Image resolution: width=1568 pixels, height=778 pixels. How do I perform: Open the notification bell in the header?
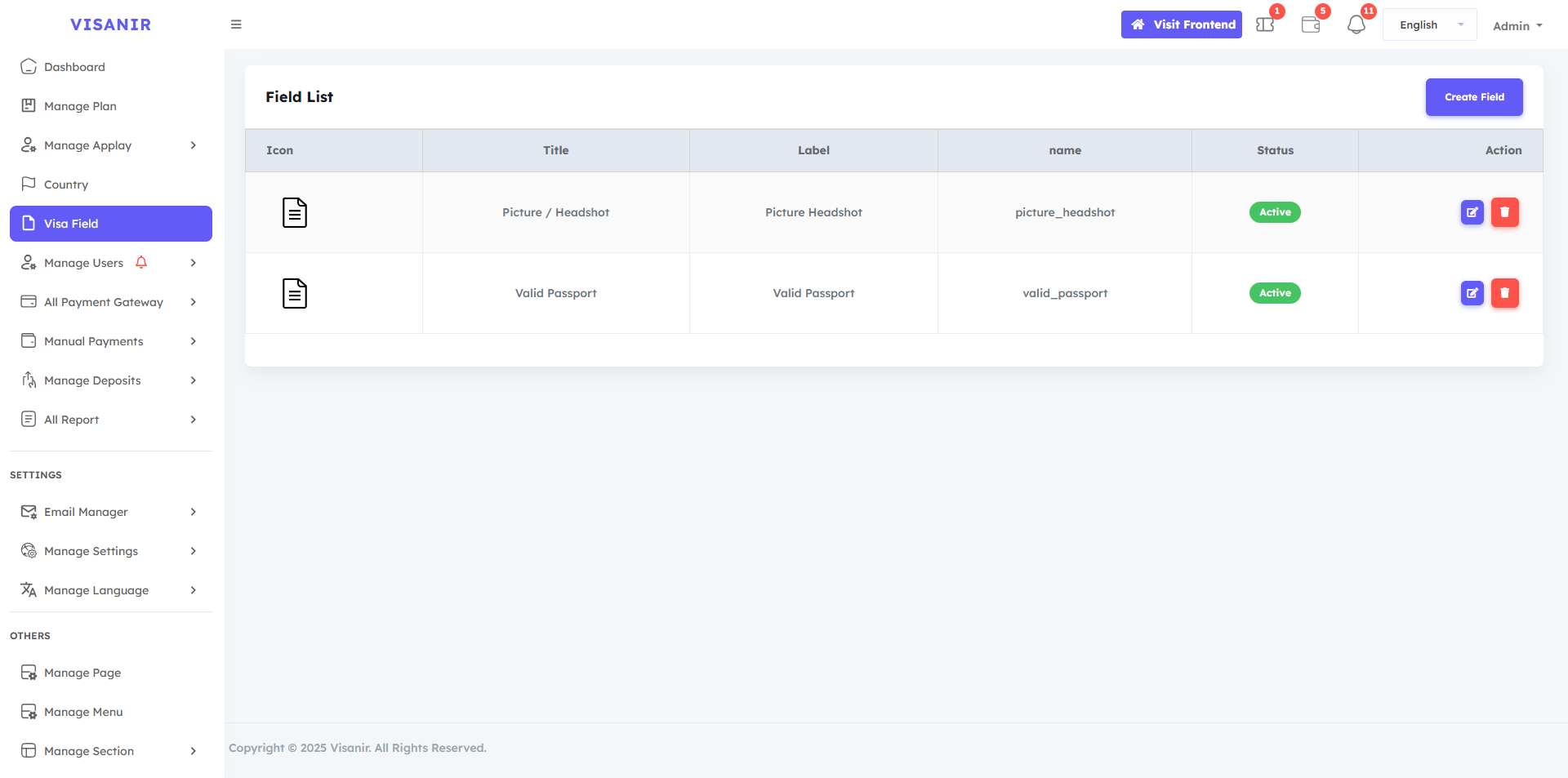click(1356, 24)
